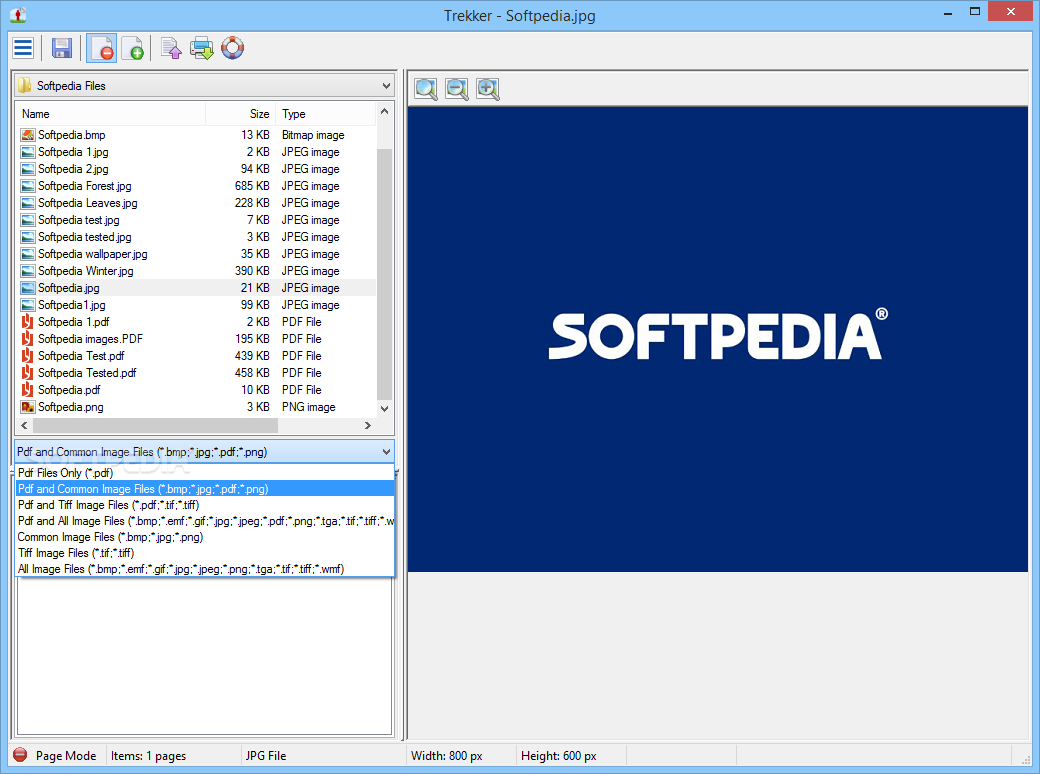Click the printer icon with green arrow
The width and height of the screenshot is (1040, 774).
[x=202, y=48]
